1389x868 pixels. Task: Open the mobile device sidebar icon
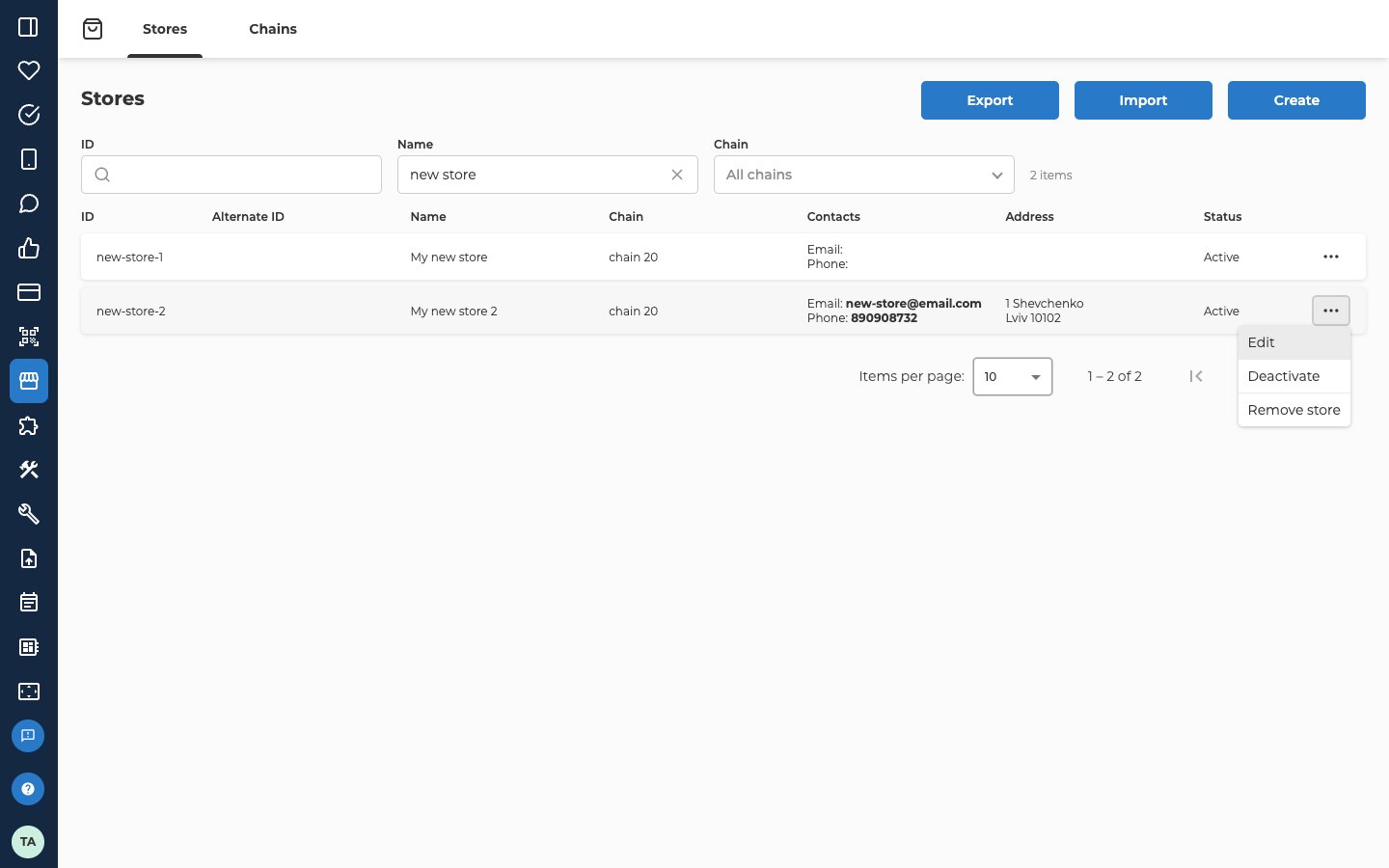click(x=29, y=159)
